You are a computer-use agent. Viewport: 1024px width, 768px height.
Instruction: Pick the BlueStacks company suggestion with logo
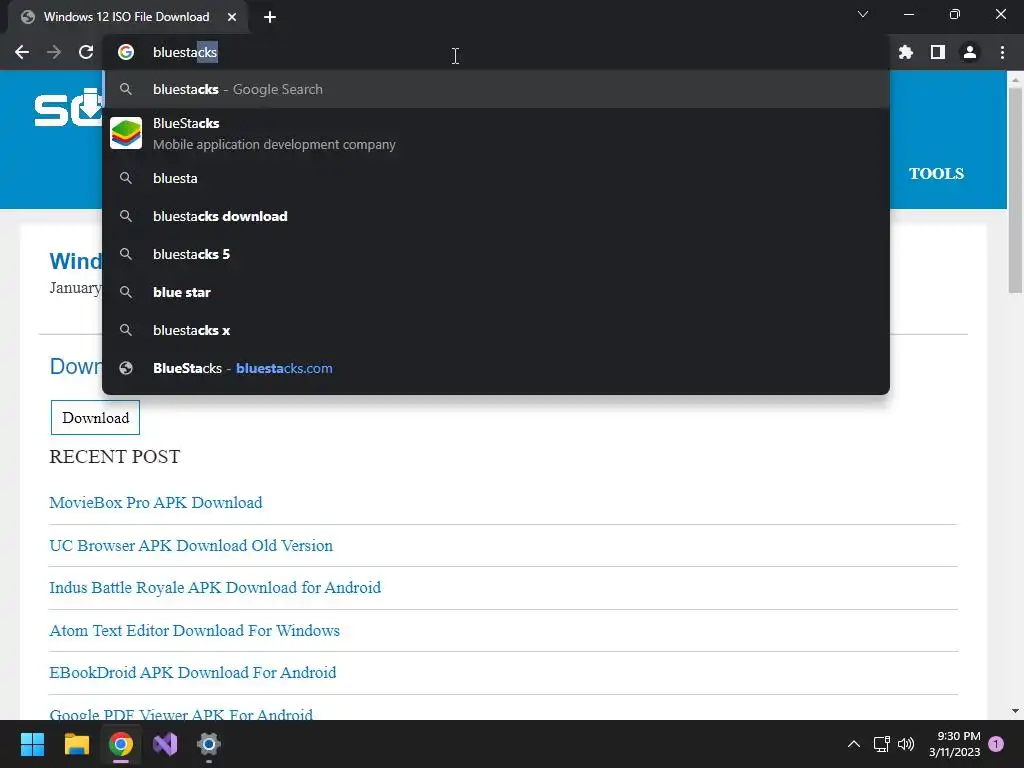(x=496, y=133)
